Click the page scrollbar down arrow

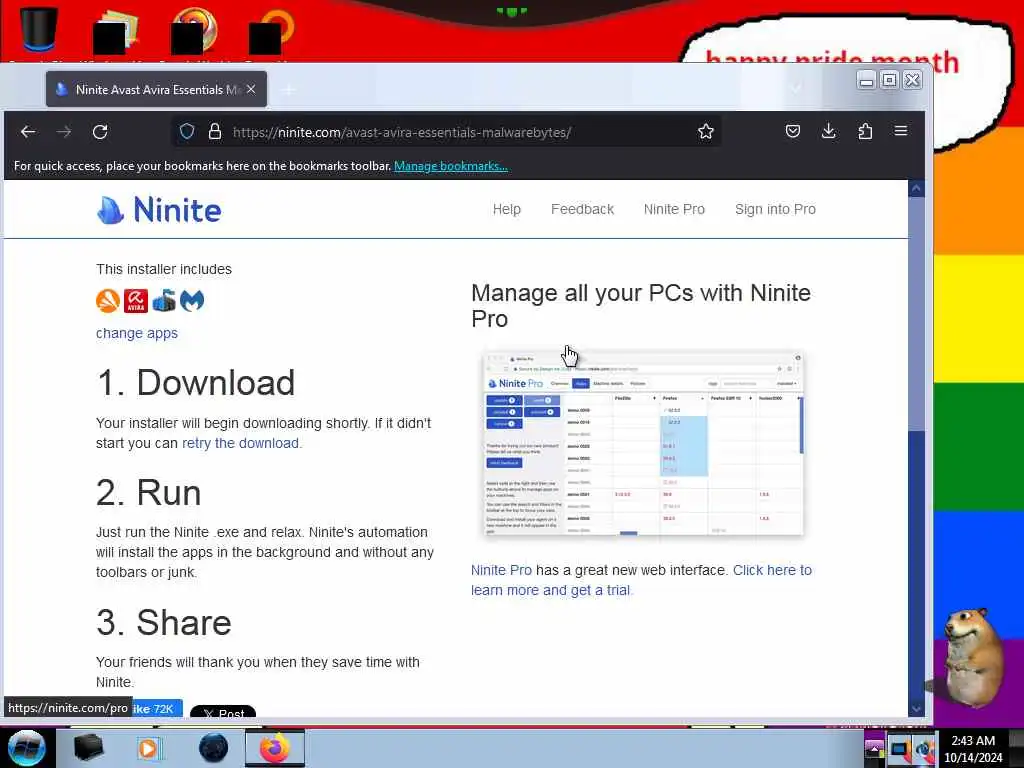pyautogui.click(x=916, y=709)
